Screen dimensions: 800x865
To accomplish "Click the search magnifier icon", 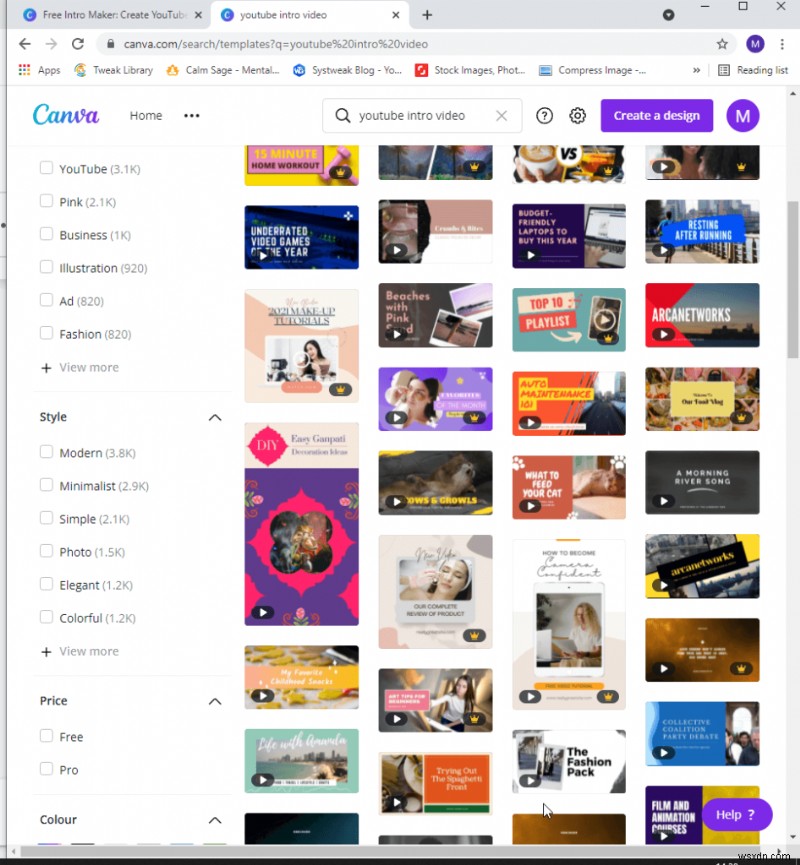I will coord(343,116).
